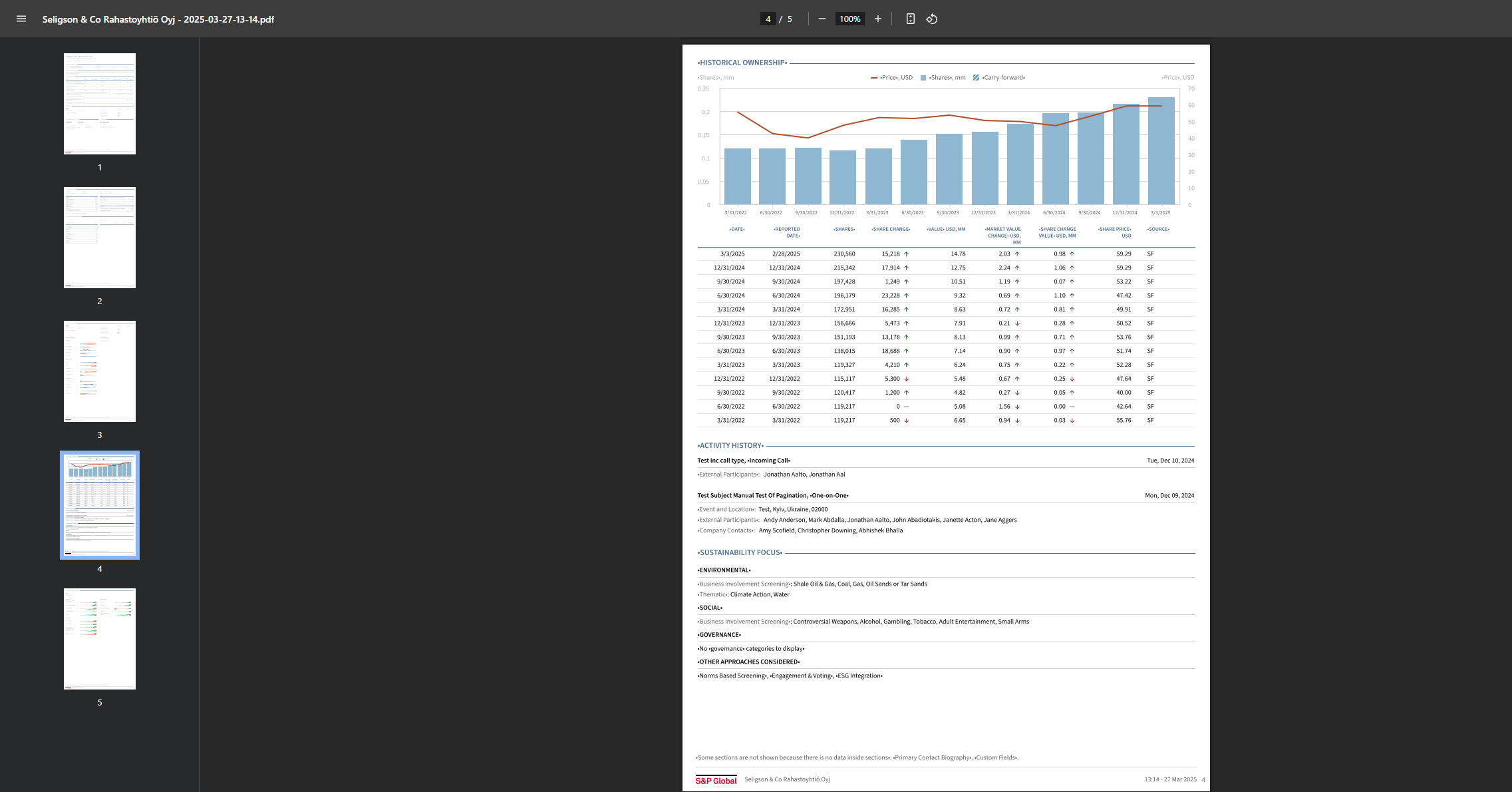This screenshot has width=1512, height=792.
Task: Click the Price, USD legend line marker
Action: pyautogui.click(x=874, y=78)
